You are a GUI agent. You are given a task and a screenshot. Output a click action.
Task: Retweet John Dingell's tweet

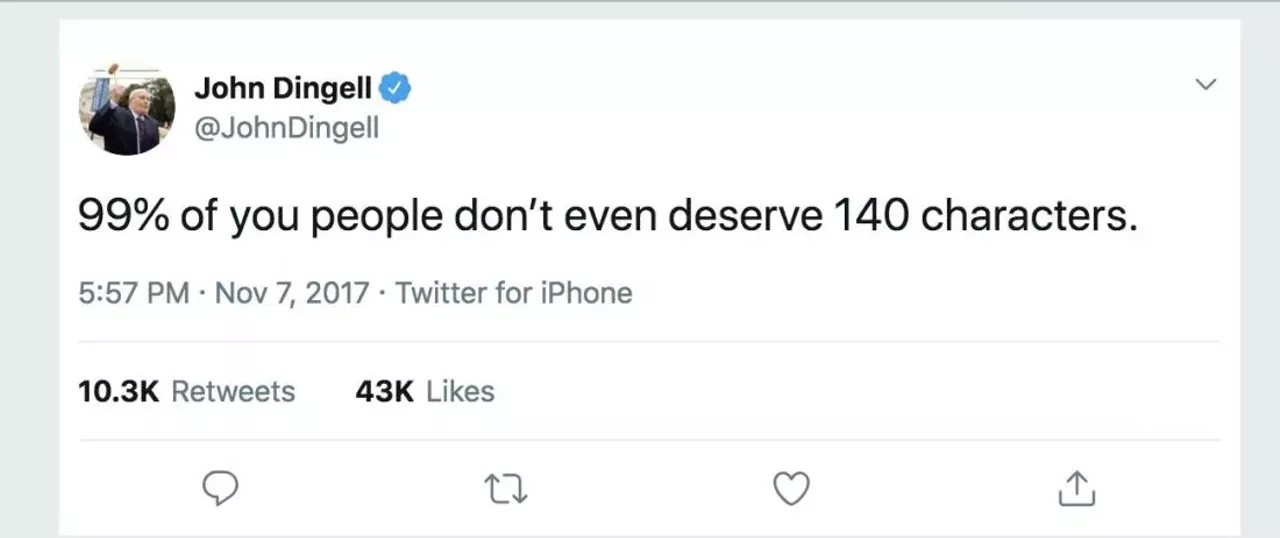[505, 488]
